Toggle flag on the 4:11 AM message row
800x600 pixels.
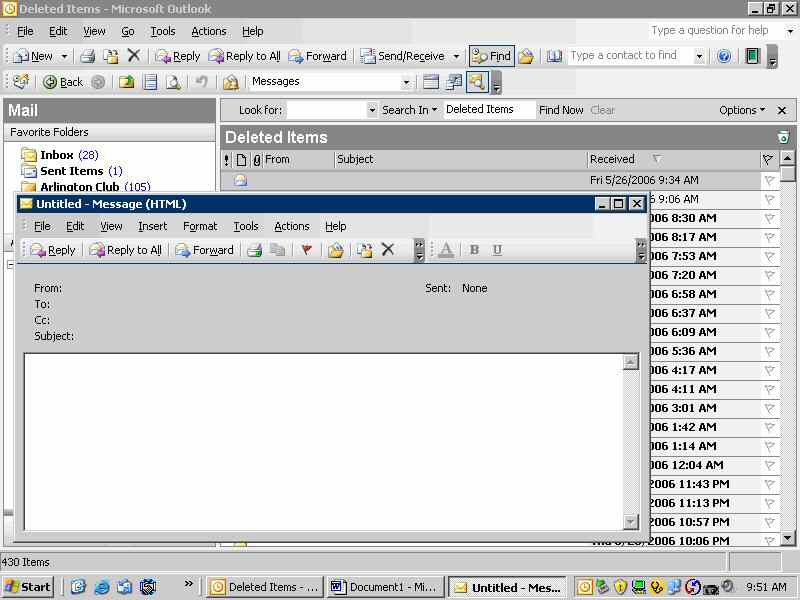pyautogui.click(x=769, y=389)
